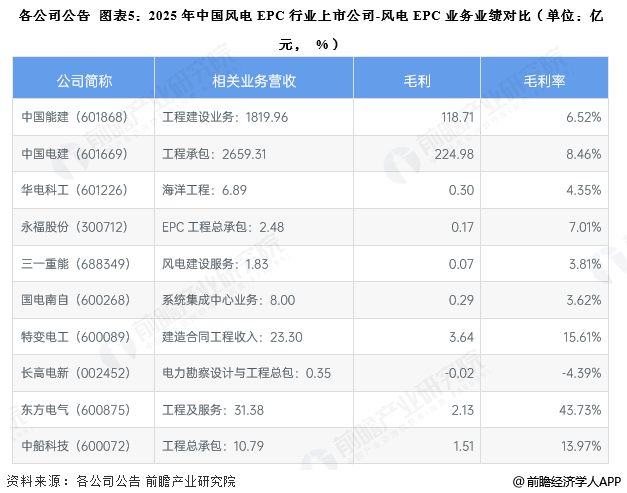Click the margin value 4.35%
This screenshot has width=627, height=493.
coord(583,190)
